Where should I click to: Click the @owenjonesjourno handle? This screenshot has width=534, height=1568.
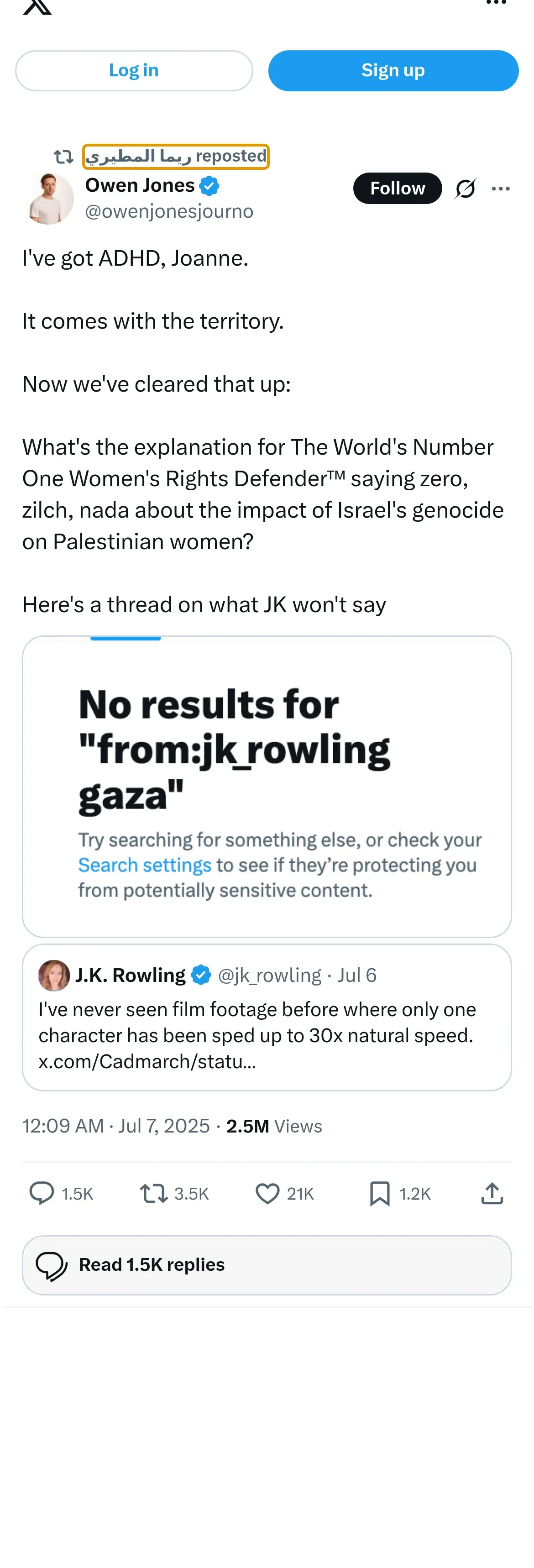(x=169, y=211)
